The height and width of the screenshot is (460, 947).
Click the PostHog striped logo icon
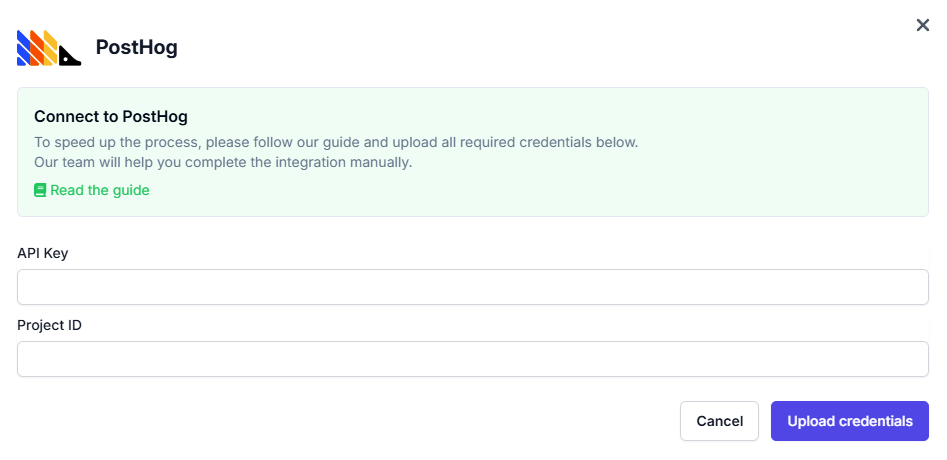pos(48,48)
